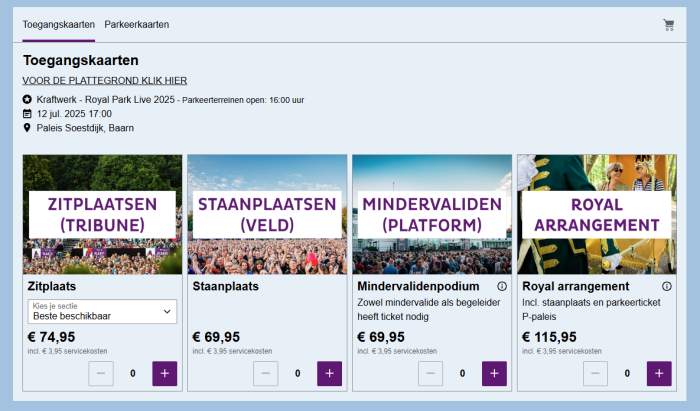Add one Staanplaats ticket
Screen dimensions: 700x411
[x=329, y=374]
